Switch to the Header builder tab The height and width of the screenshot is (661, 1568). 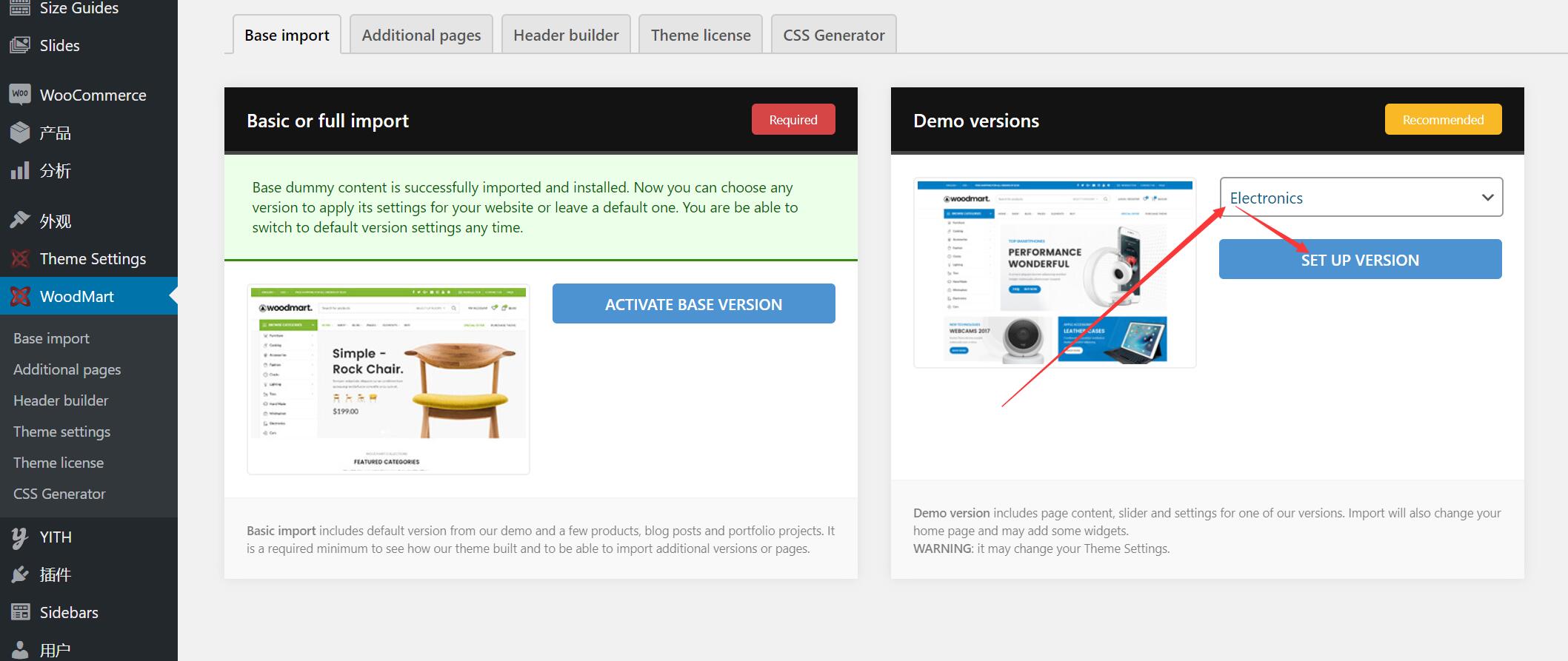(566, 35)
